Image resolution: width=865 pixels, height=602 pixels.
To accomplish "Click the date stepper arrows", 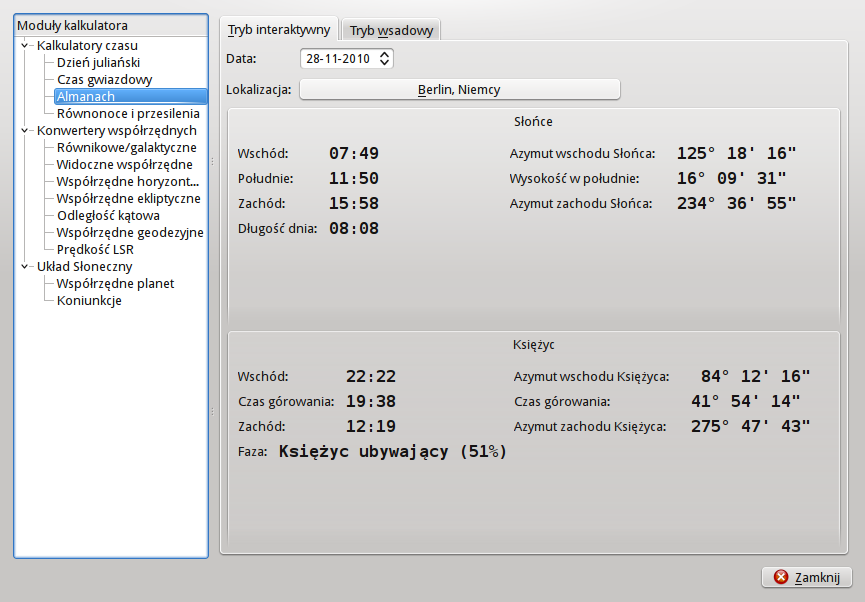I will click(386, 59).
